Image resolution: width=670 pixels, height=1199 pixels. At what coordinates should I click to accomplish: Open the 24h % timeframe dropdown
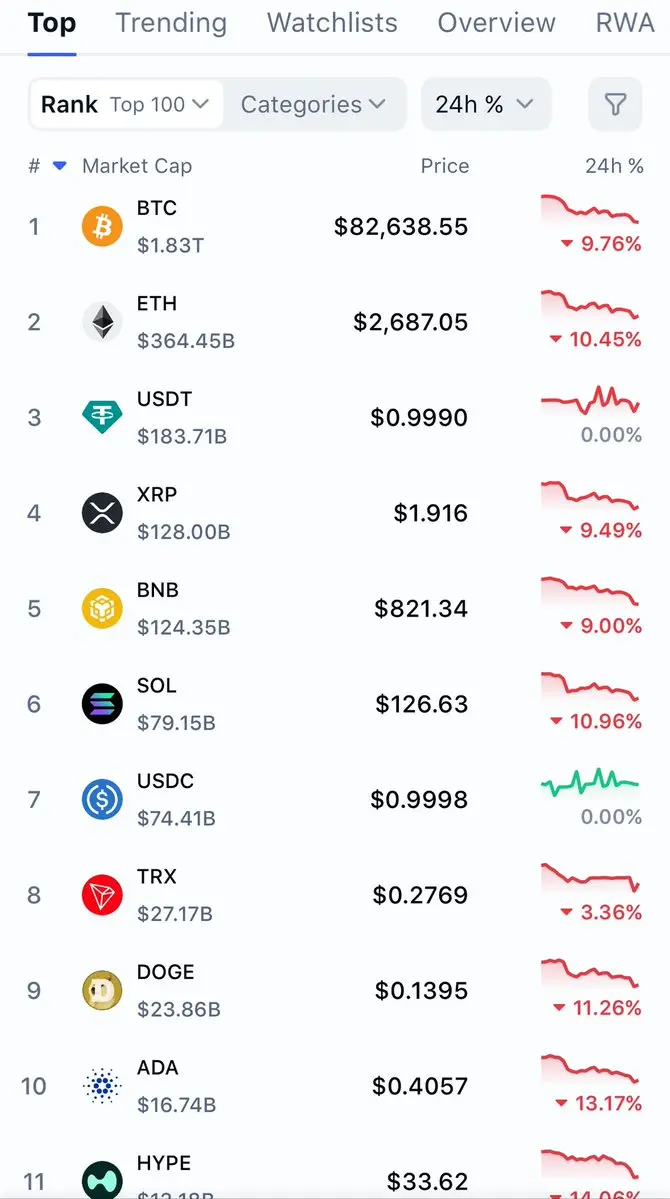coord(485,104)
